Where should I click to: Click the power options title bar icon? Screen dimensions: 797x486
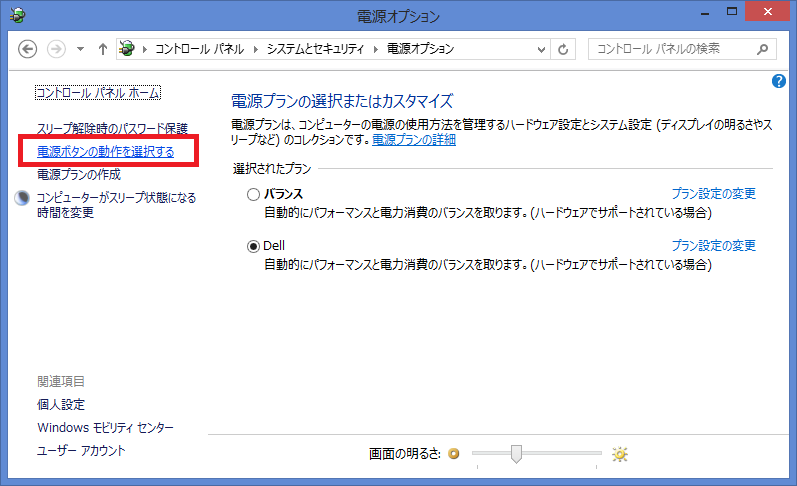pyautogui.click(x=17, y=15)
